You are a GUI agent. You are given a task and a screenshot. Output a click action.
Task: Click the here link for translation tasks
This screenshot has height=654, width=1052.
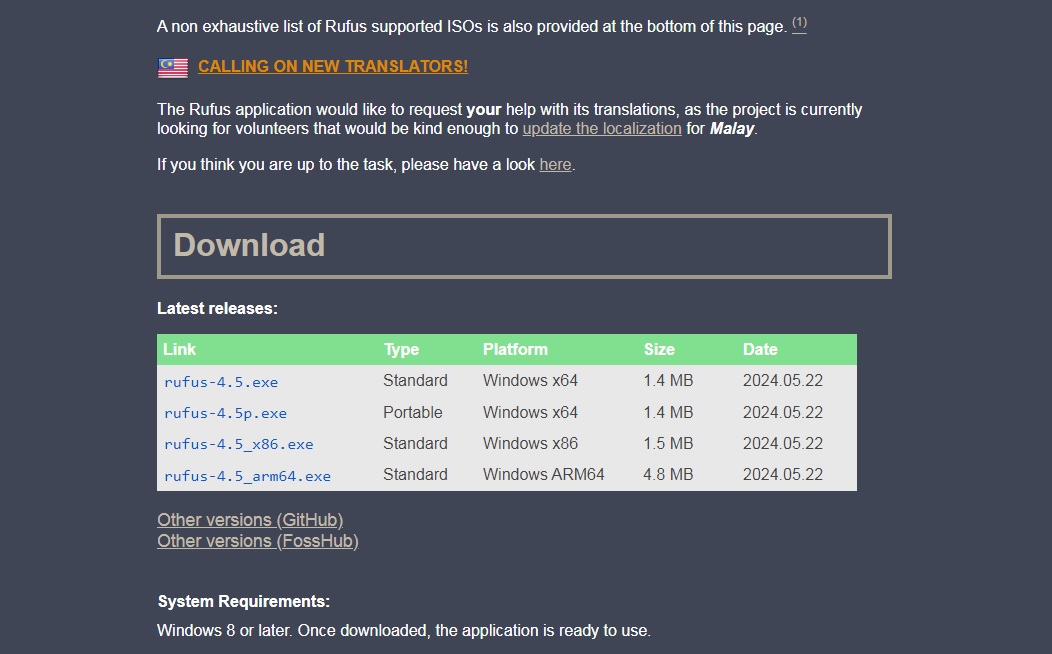[x=555, y=164]
